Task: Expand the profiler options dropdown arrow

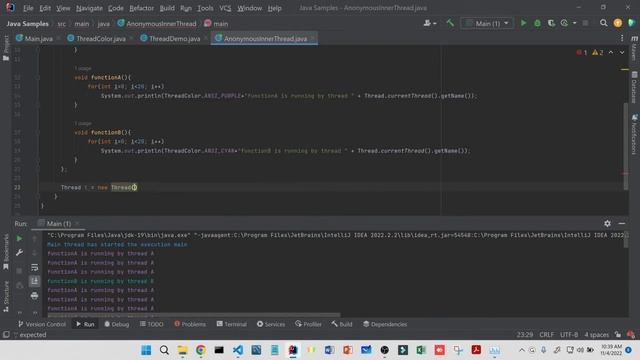Action: 575,23
